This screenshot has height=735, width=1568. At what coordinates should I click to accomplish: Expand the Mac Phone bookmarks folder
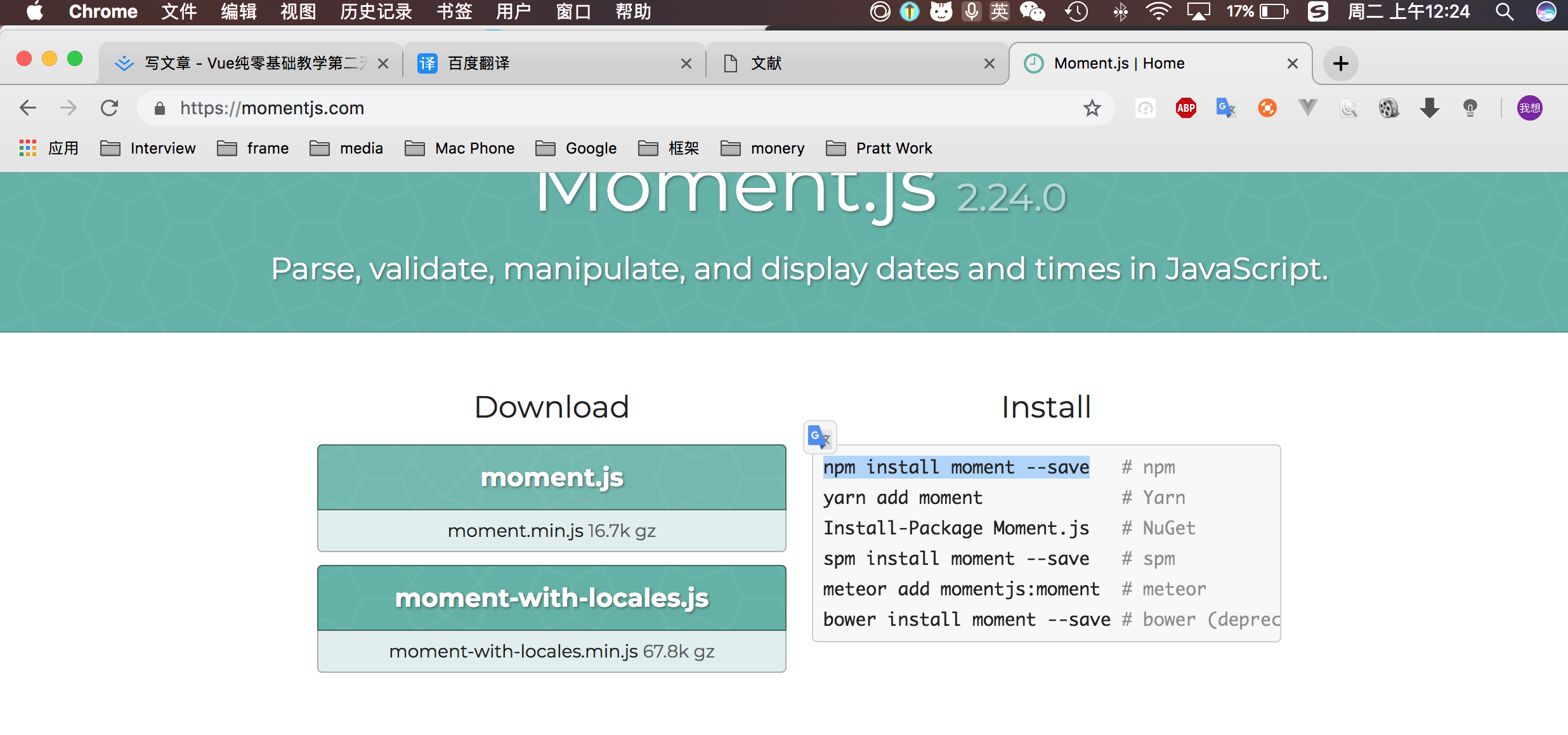click(460, 149)
